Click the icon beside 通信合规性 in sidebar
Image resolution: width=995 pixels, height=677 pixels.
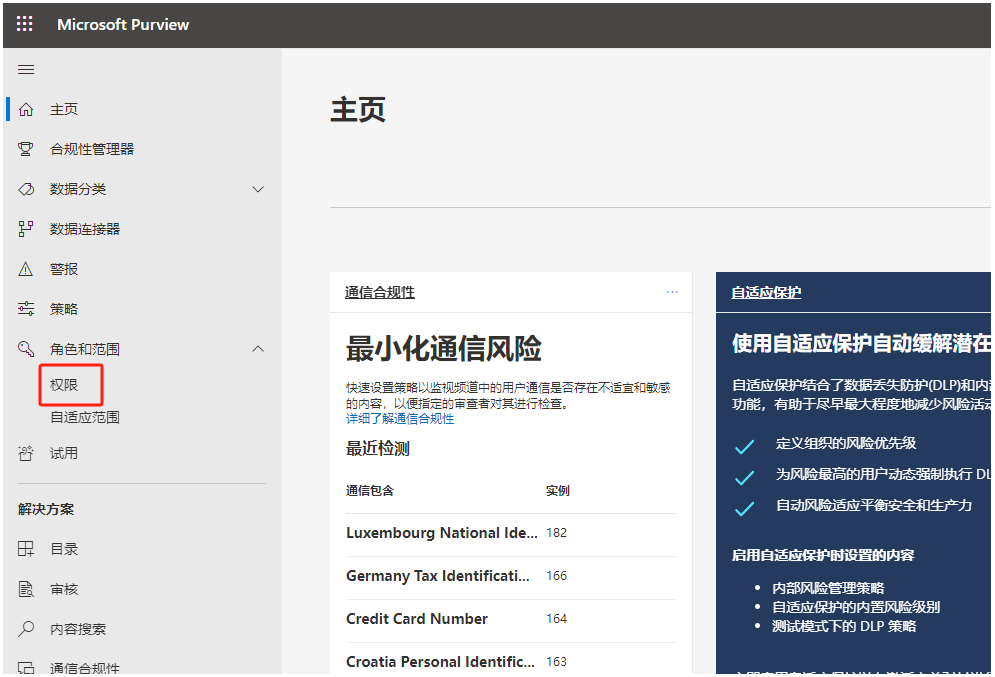[x=26, y=667]
